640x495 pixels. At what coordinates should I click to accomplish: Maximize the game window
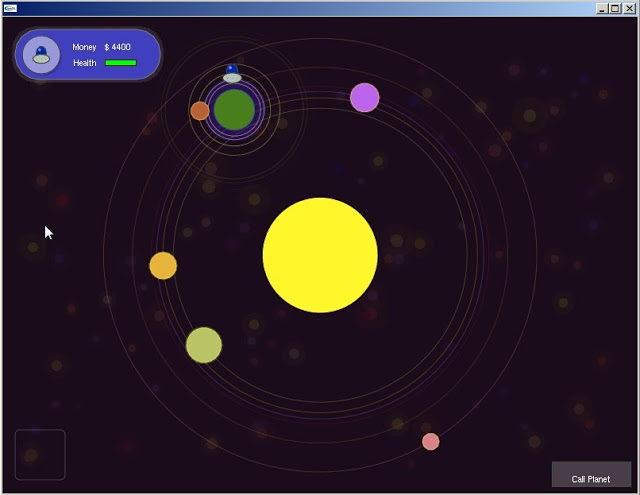tap(615, 8)
